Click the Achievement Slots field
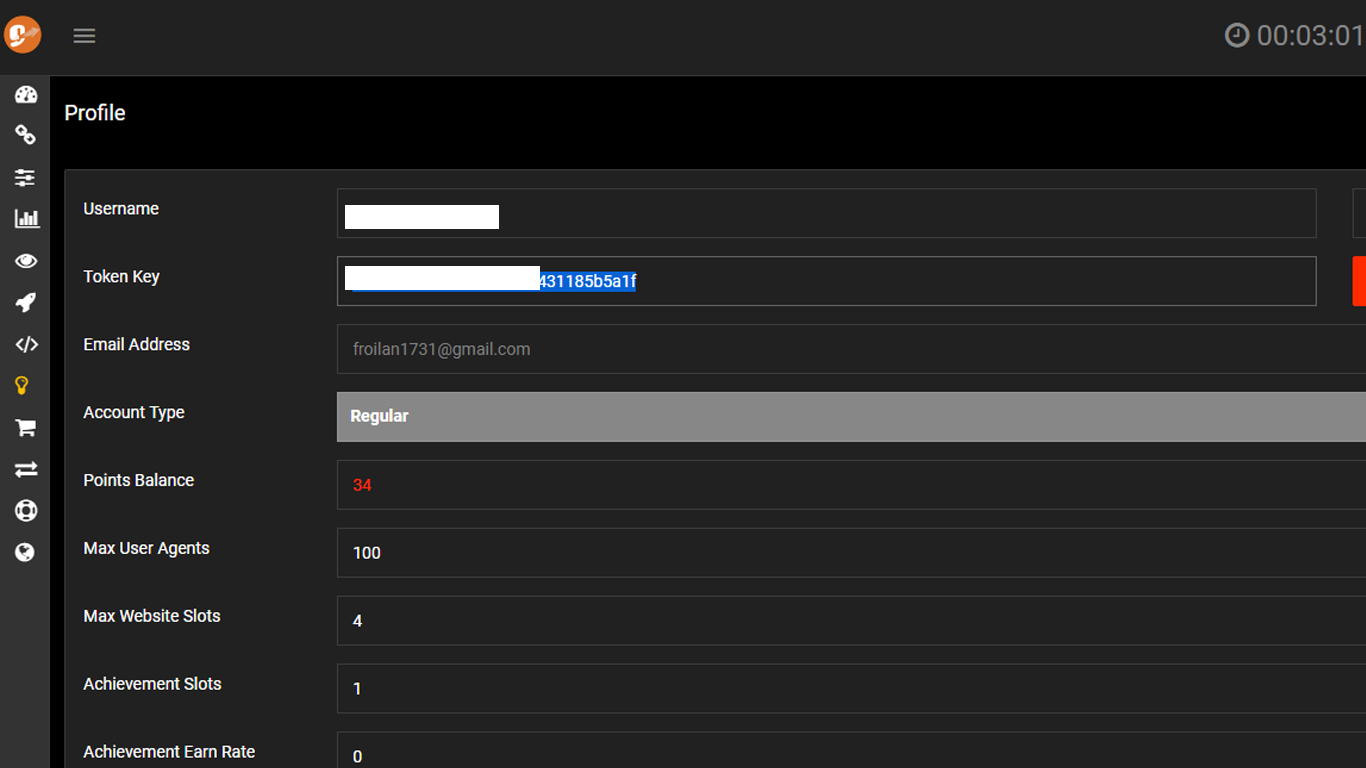 [x=851, y=689]
